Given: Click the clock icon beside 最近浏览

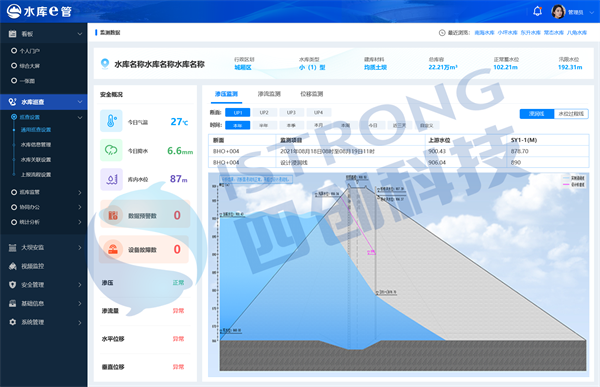Looking at the screenshot, I should pyautogui.click(x=442, y=33).
